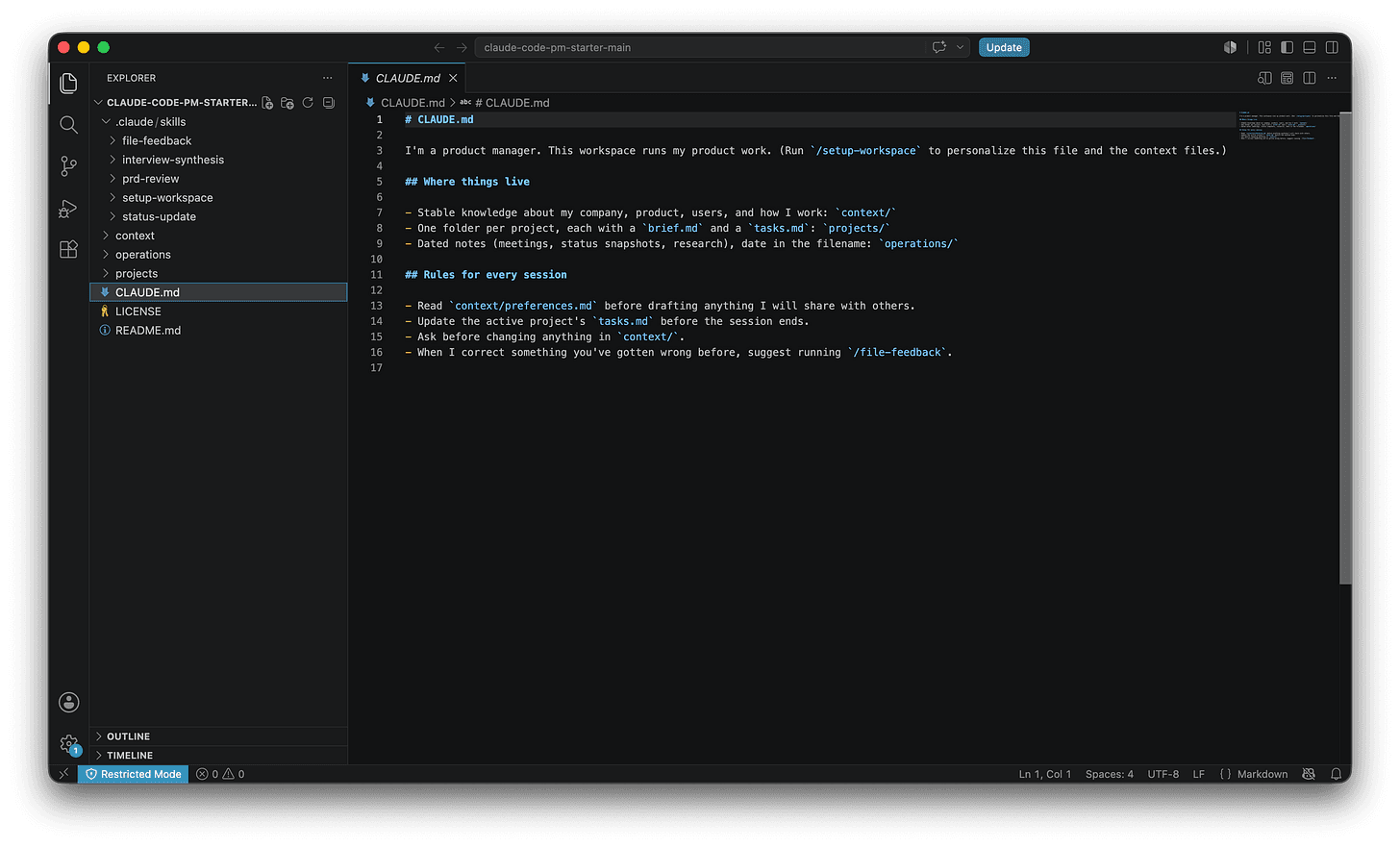
Task: Expand the context folder
Action: (x=218, y=236)
